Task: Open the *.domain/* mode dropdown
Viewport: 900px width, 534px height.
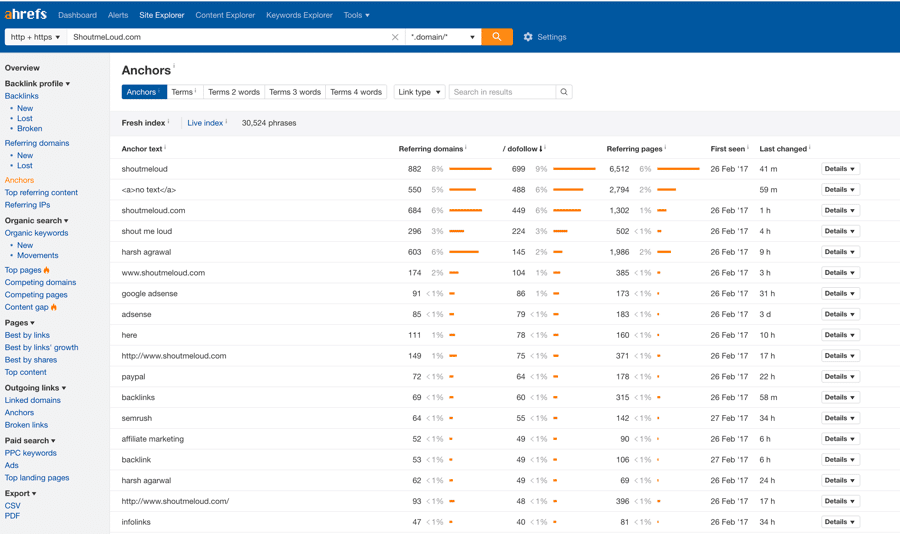Action: coord(443,37)
